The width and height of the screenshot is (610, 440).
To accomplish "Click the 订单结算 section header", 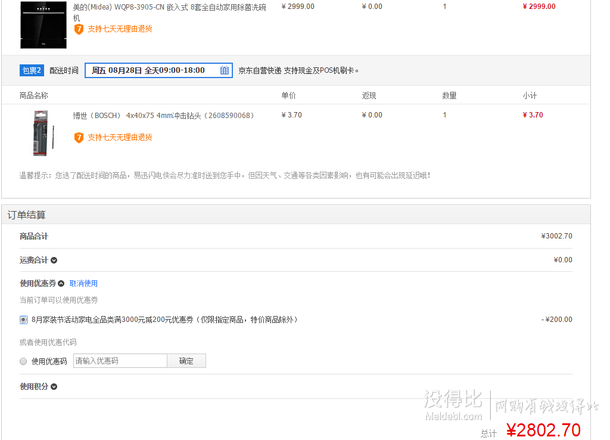I will pyautogui.click(x=26, y=215).
